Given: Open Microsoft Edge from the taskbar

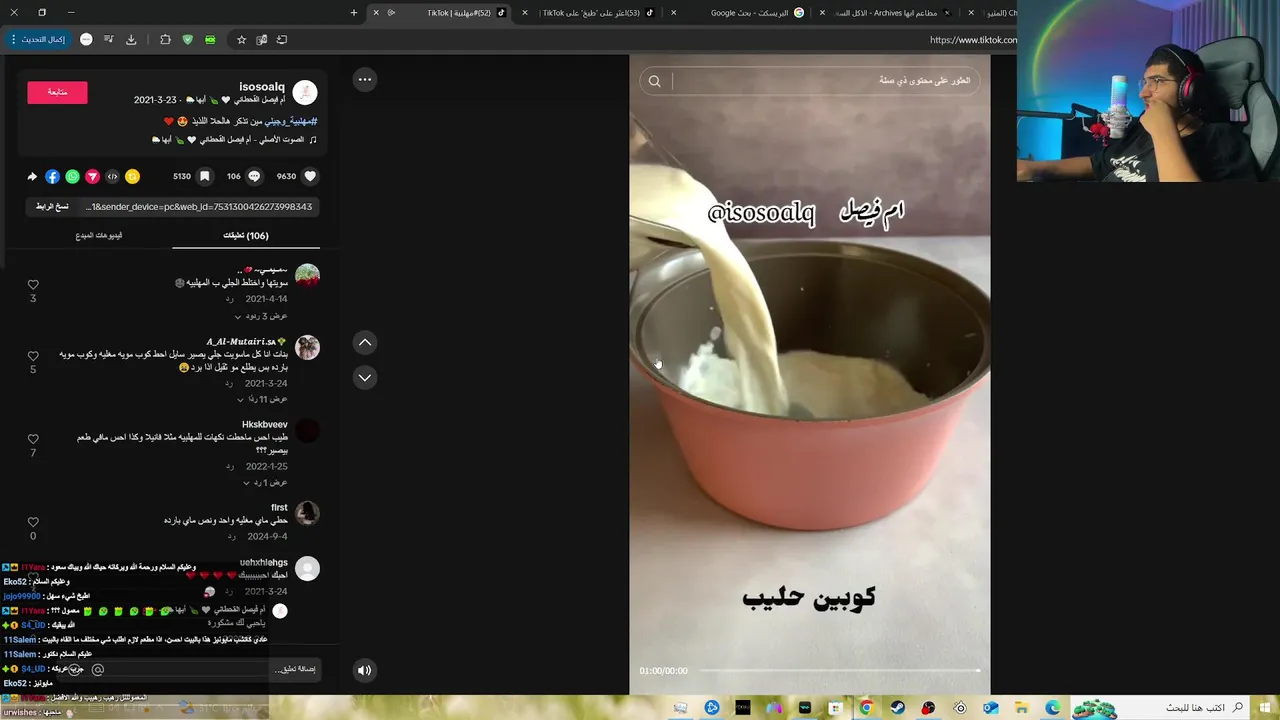Looking at the screenshot, I should pyautogui.click(x=1053, y=707).
